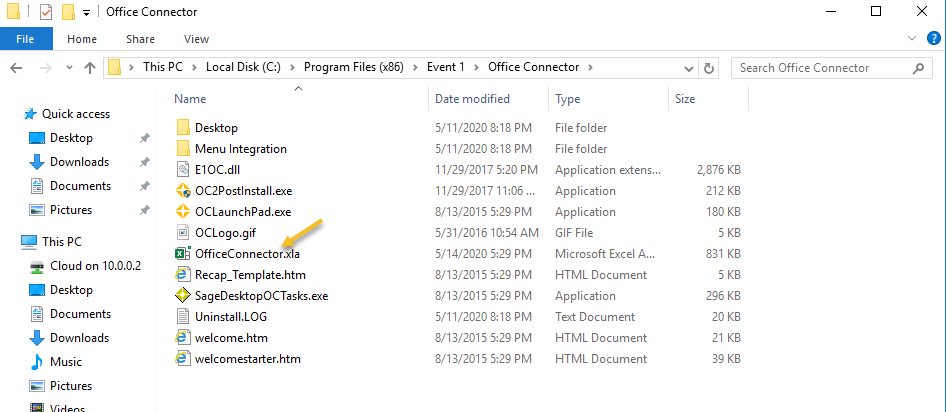946x412 pixels.
Task: Select the OfficeConnector.xla file name
Action: click(x=247, y=253)
